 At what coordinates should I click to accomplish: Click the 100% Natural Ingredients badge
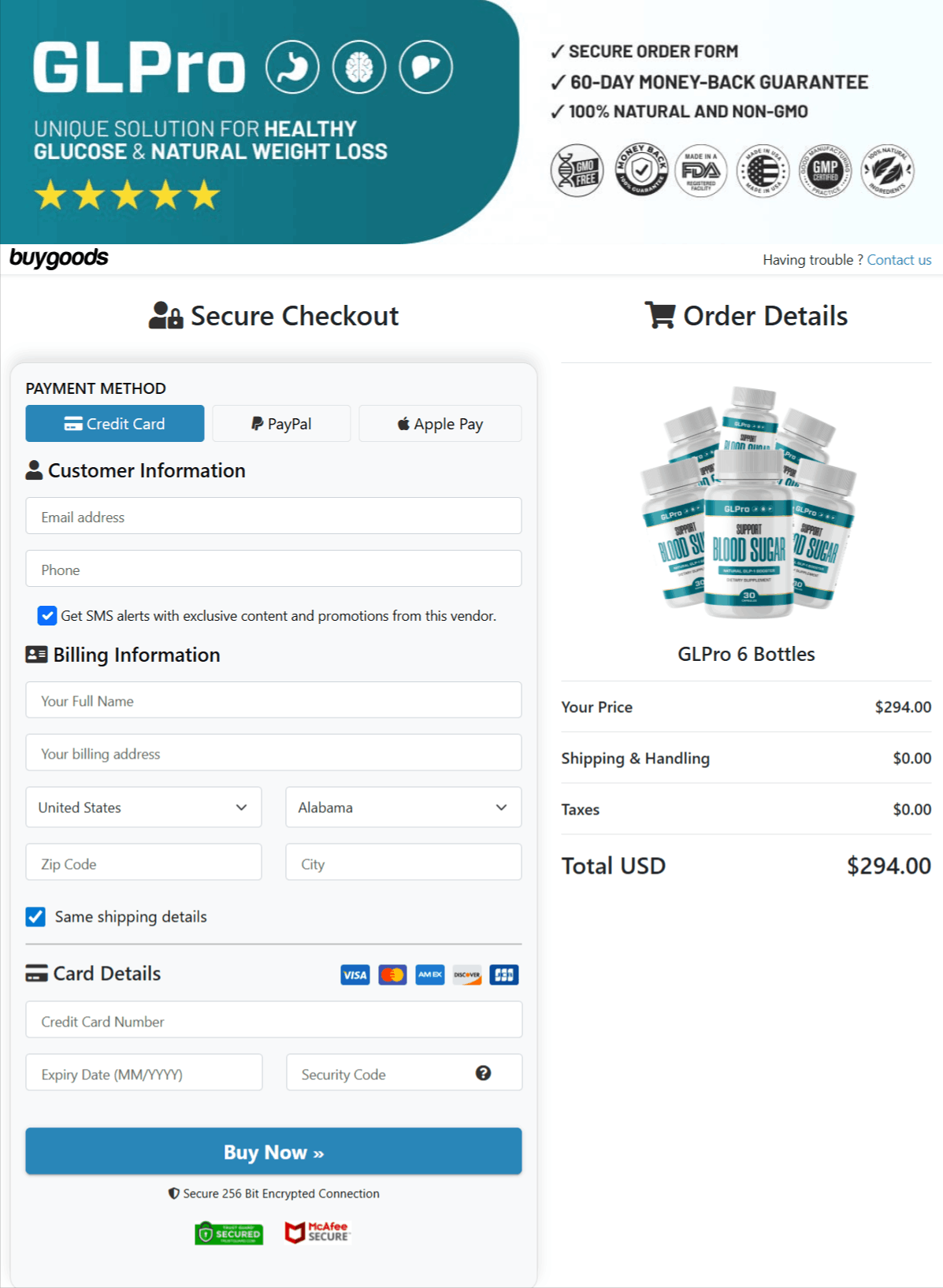(x=887, y=170)
